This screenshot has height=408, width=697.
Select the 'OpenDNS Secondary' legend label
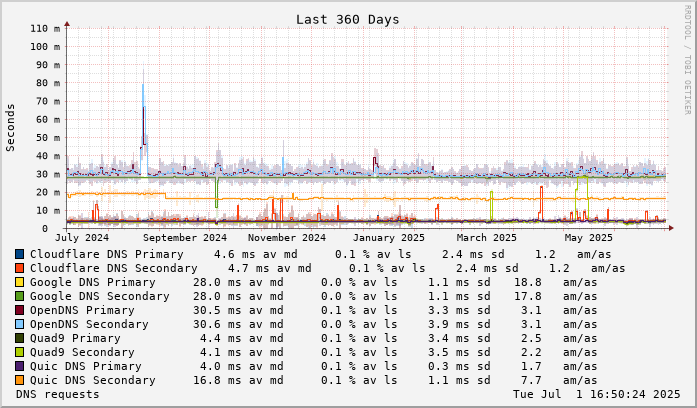[89, 324]
